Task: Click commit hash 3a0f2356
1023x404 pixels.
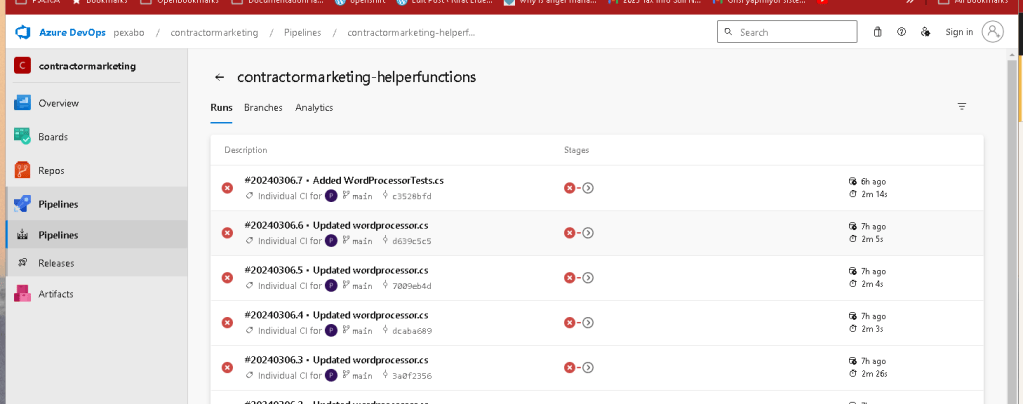Action: point(412,376)
